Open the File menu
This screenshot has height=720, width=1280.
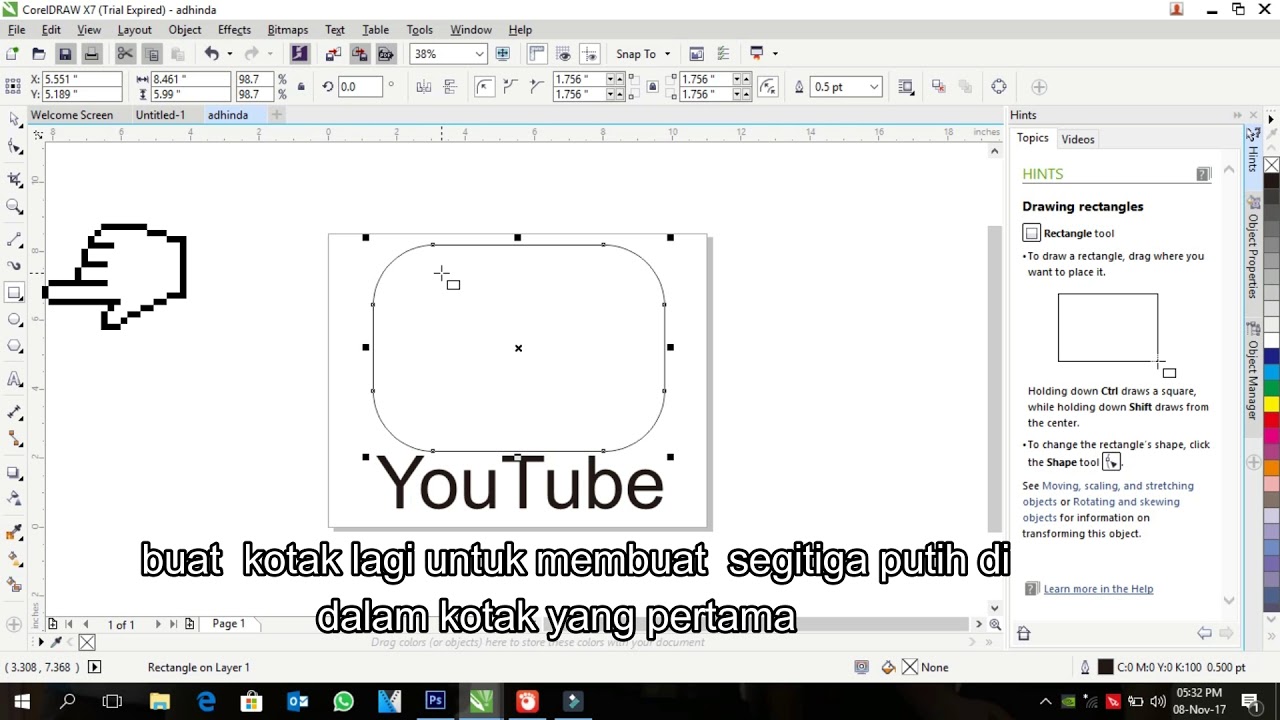click(x=17, y=30)
